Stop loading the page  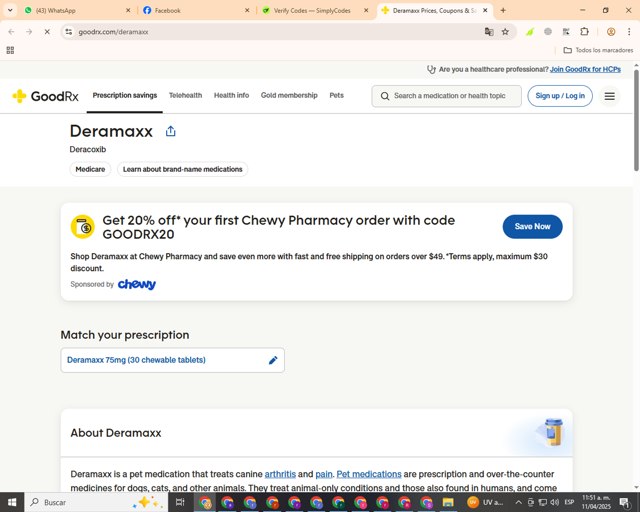tap(47, 31)
